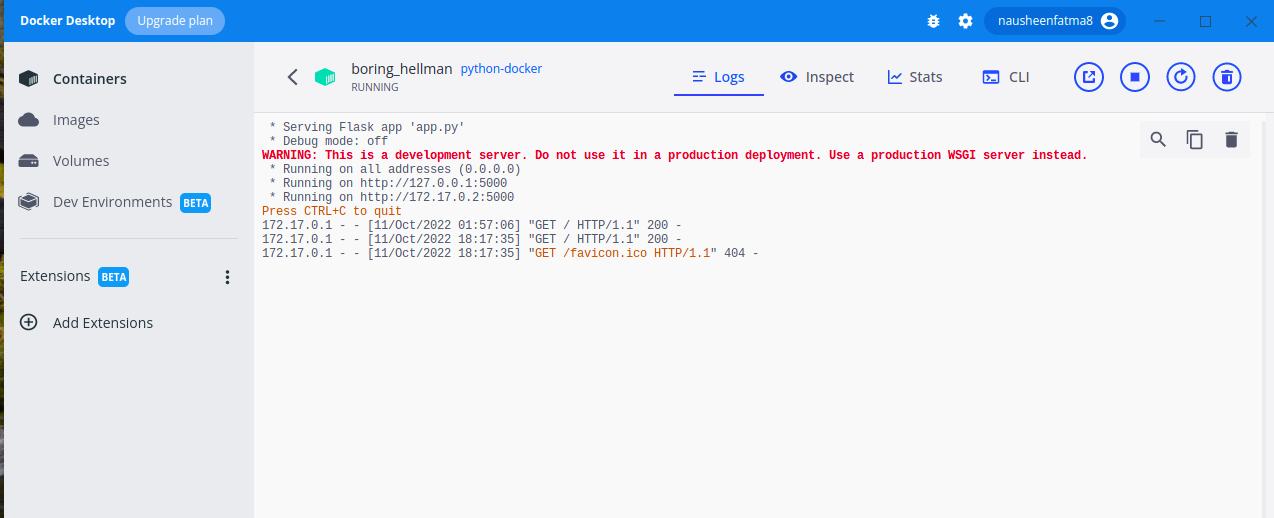Switch to the Inspect tab
Viewport: 1274px width, 518px height.
tap(817, 77)
